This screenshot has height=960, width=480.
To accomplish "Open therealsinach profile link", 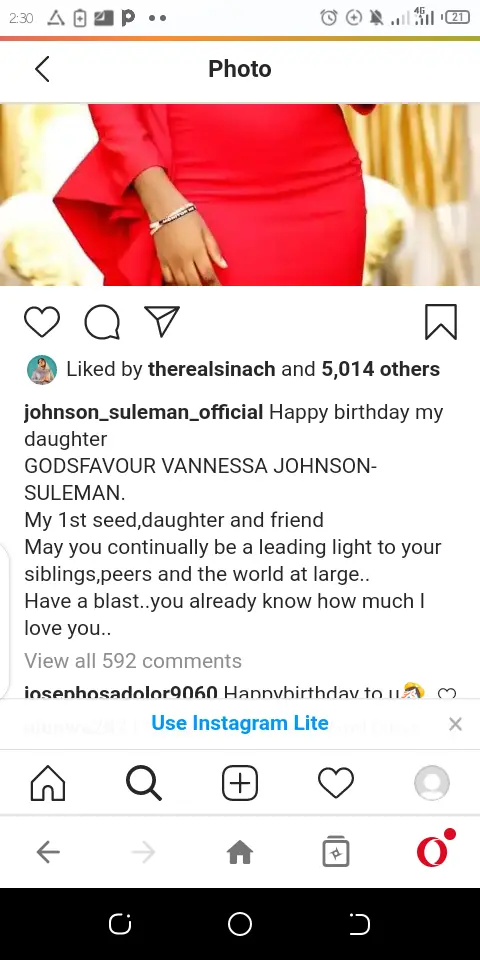I will pos(211,369).
